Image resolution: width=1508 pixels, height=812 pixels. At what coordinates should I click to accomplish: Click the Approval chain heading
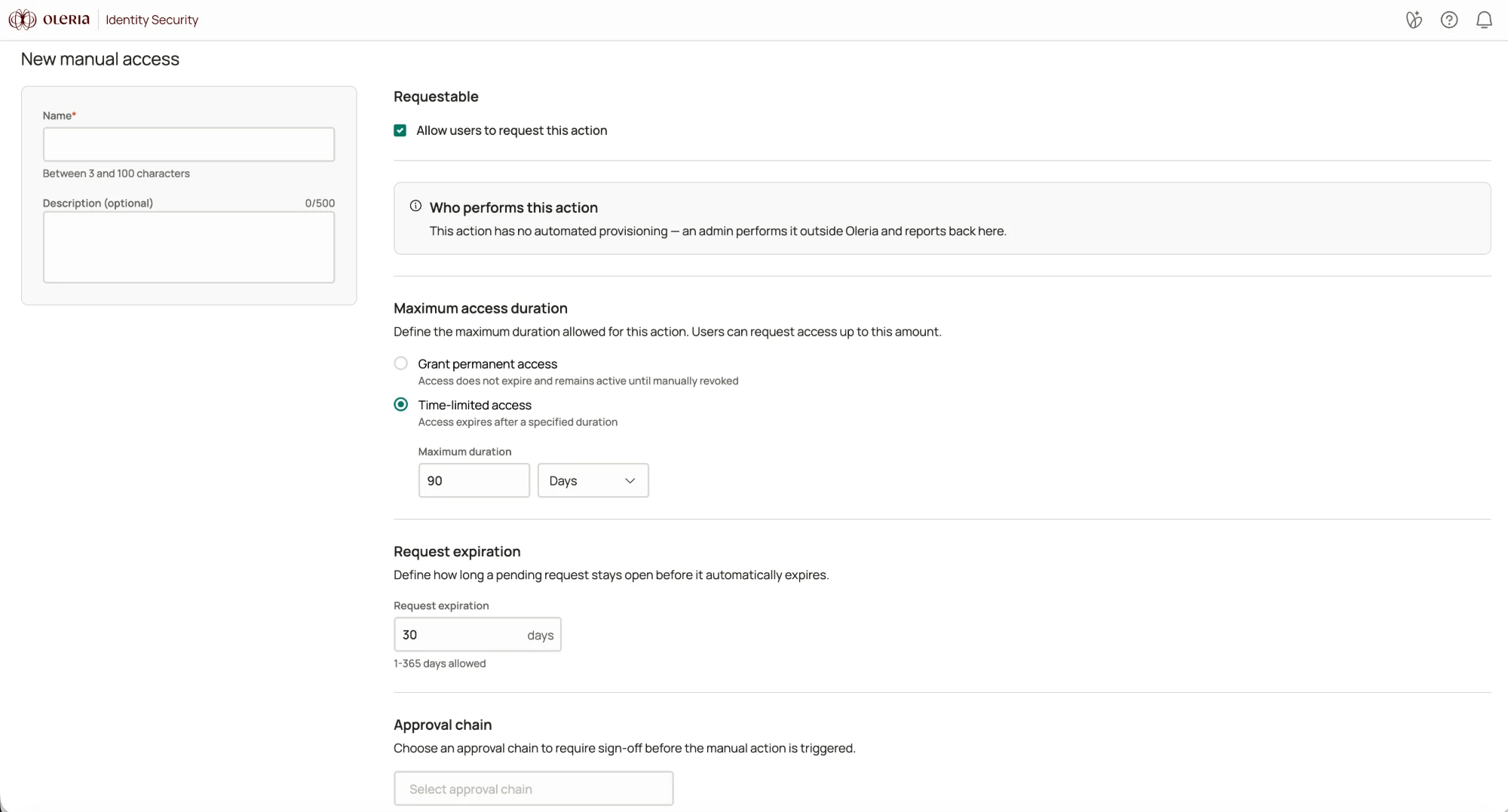(x=443, y=725)
